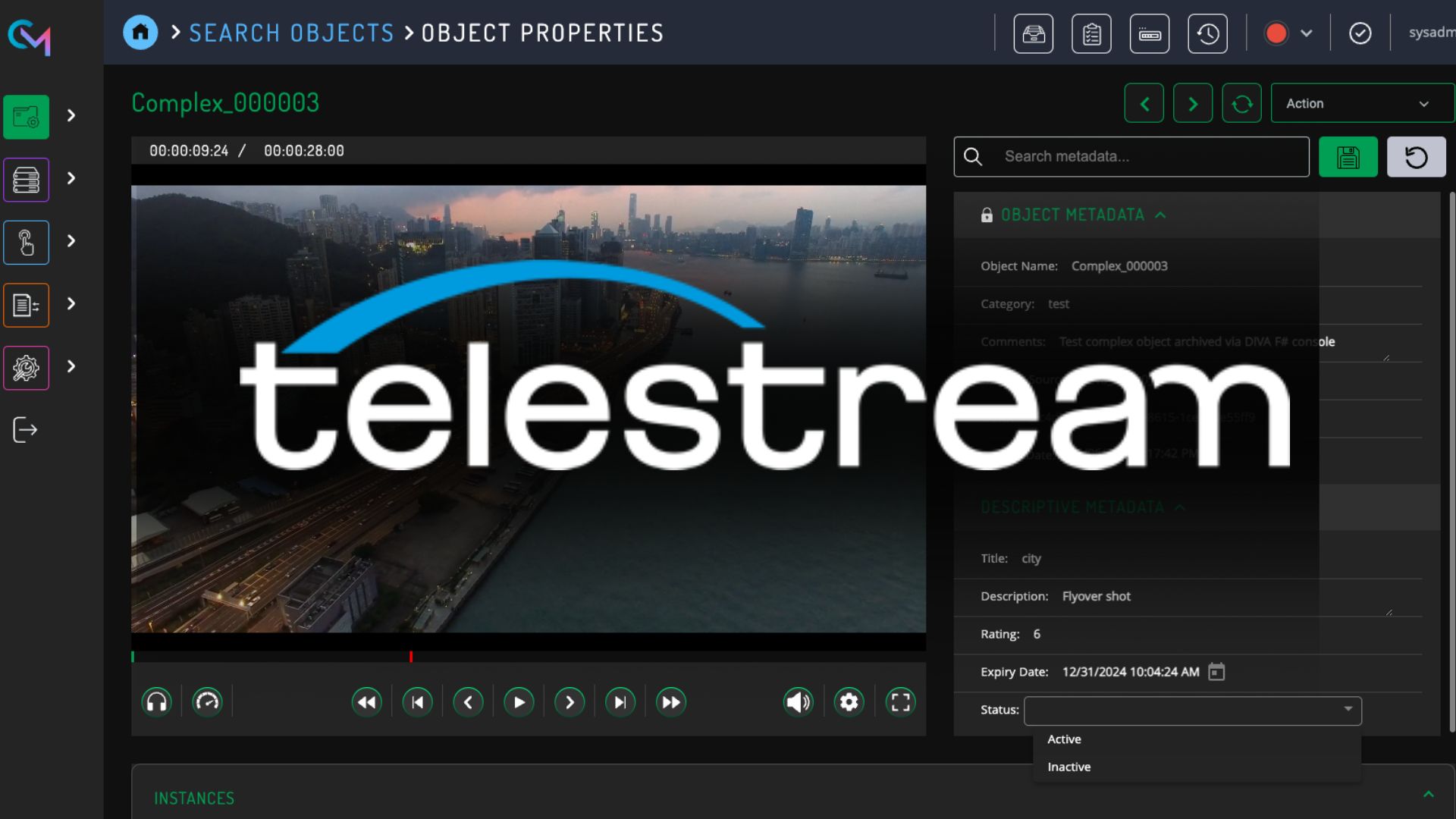The width and height of the screenshot is (1456, 819).
Task: Select Active from the Status dropdown
Action: (x=1064, y=739)
